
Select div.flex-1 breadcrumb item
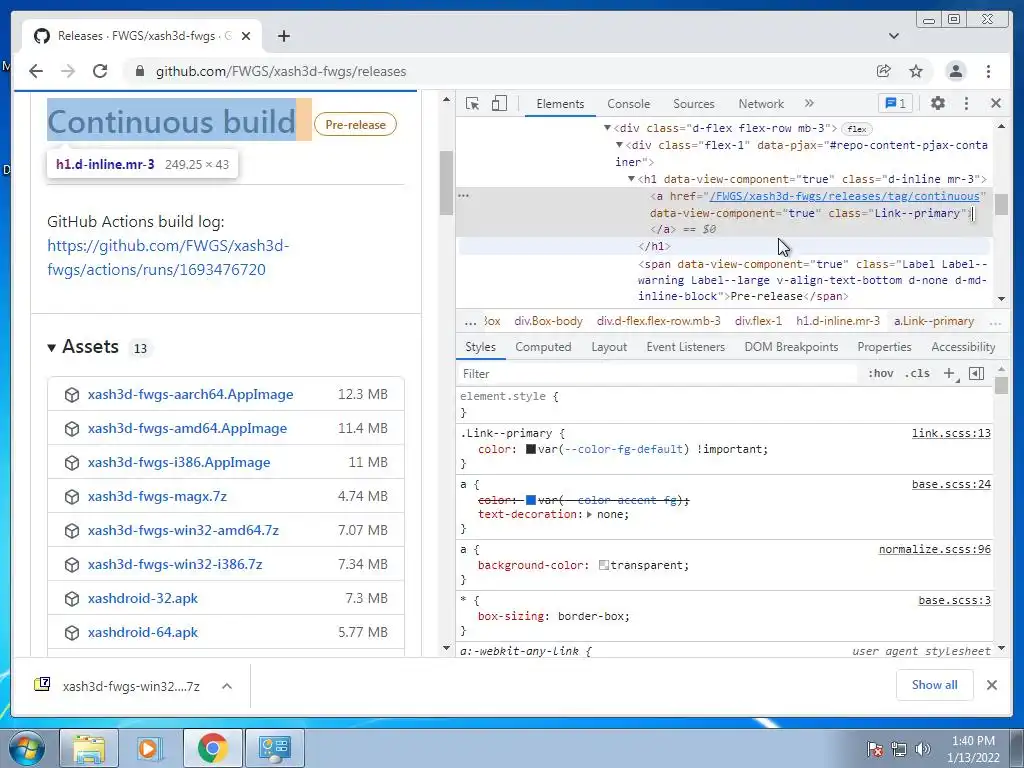click(x=758, y=321)
